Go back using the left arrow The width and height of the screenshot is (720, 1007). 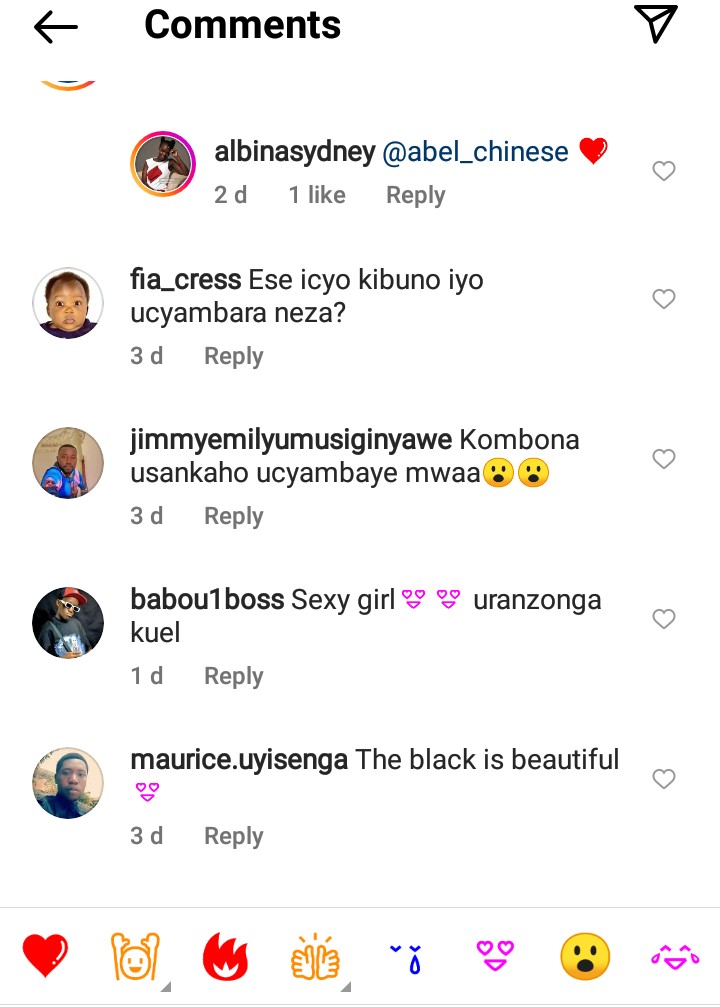pyautogui.click(x=56, y=27)
